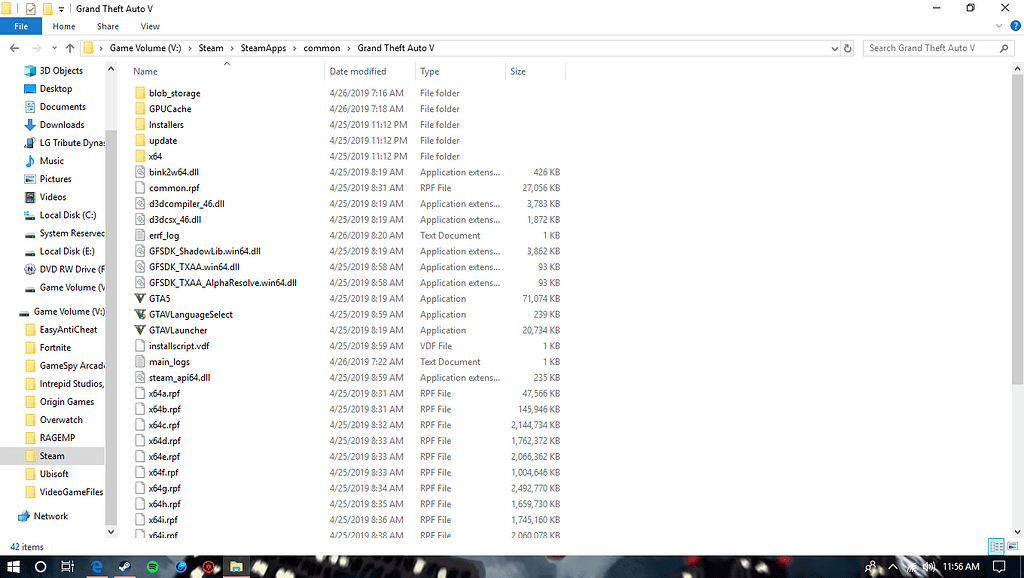Switch to the View tab
This screenshot has height=578, width=1024.
coord(149,26)
